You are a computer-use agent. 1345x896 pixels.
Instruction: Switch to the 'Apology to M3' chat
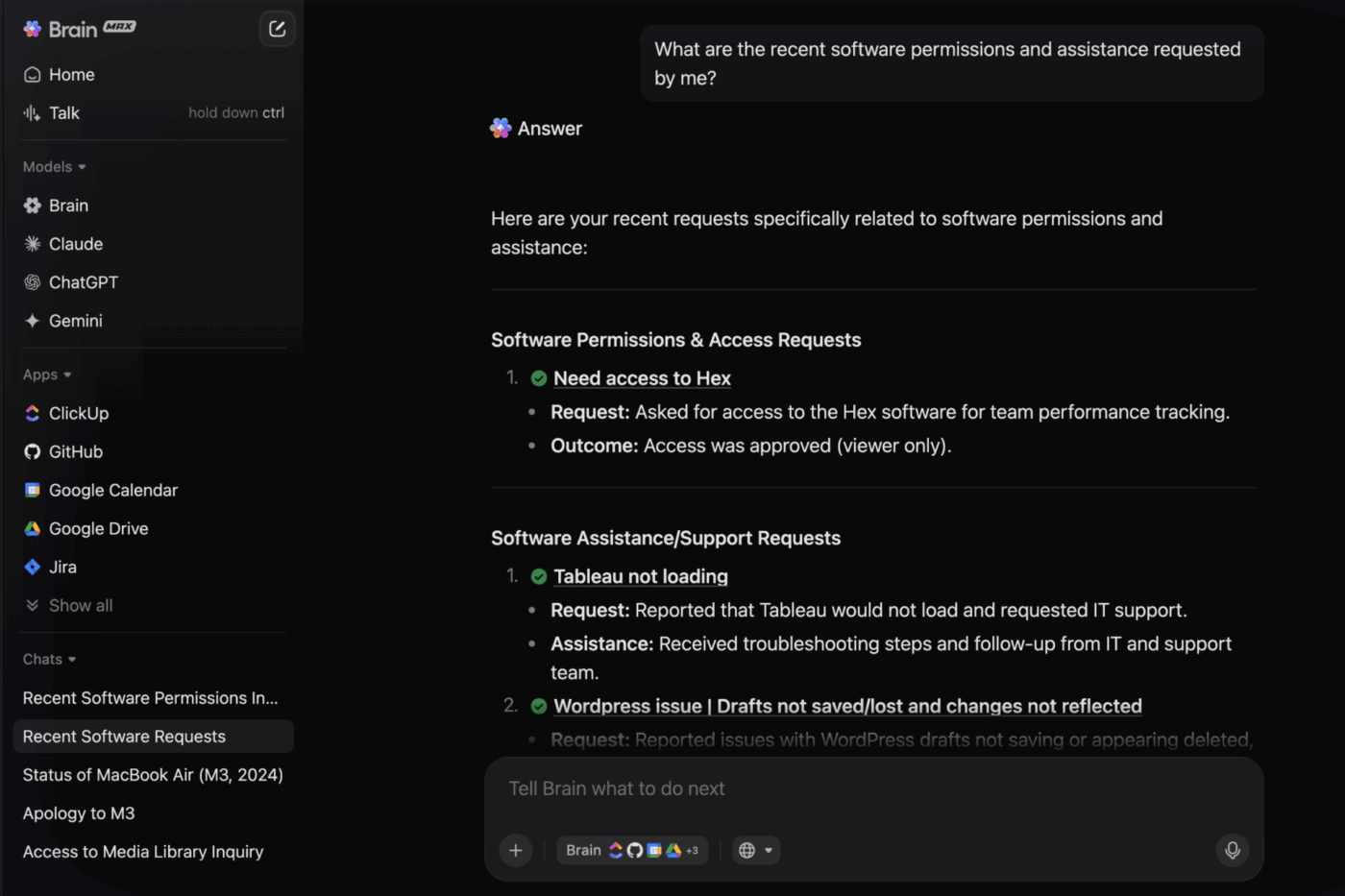tap(78, 812)
